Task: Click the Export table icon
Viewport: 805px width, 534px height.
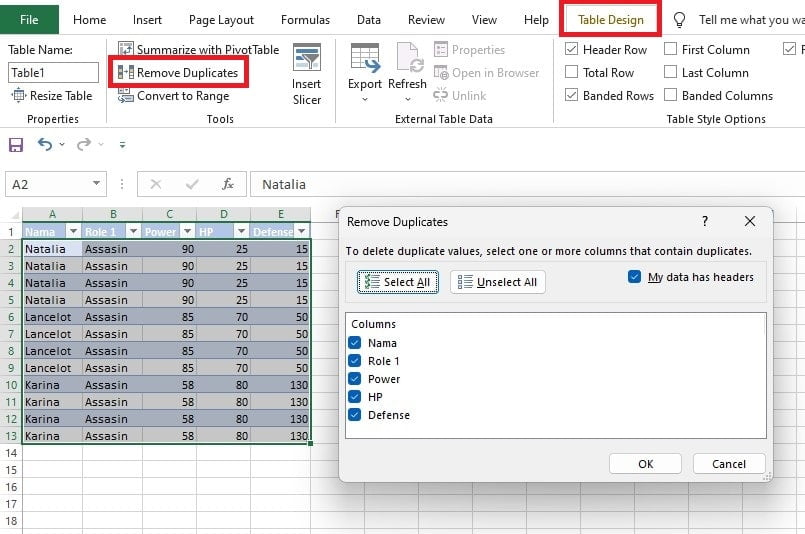Action: [x=365, y=57]
